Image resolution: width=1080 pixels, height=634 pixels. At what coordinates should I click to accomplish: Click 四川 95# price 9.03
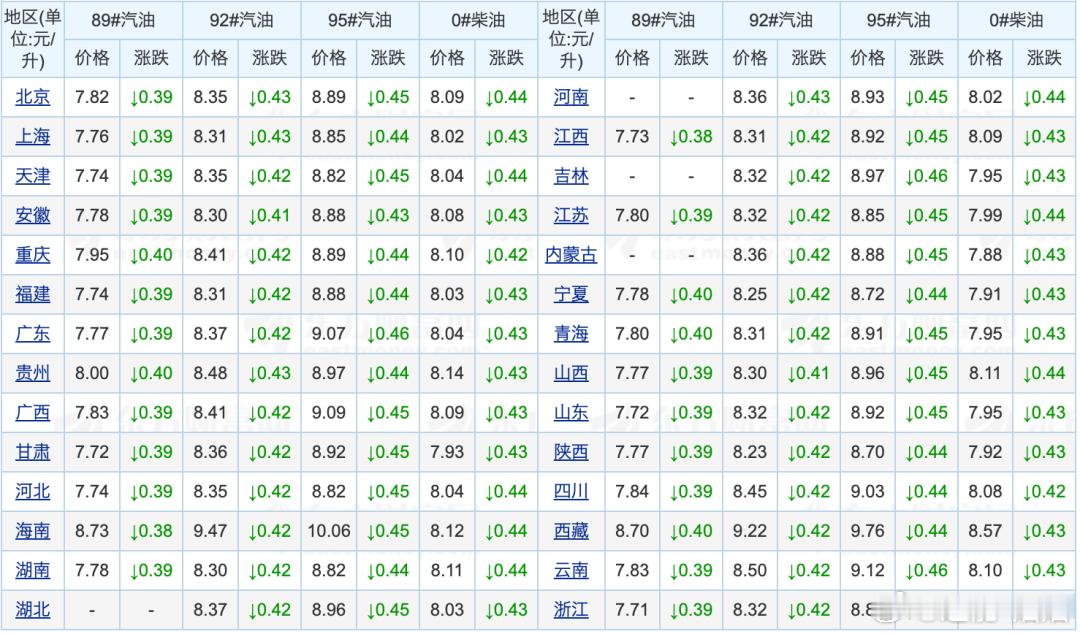tap(867, 491)
